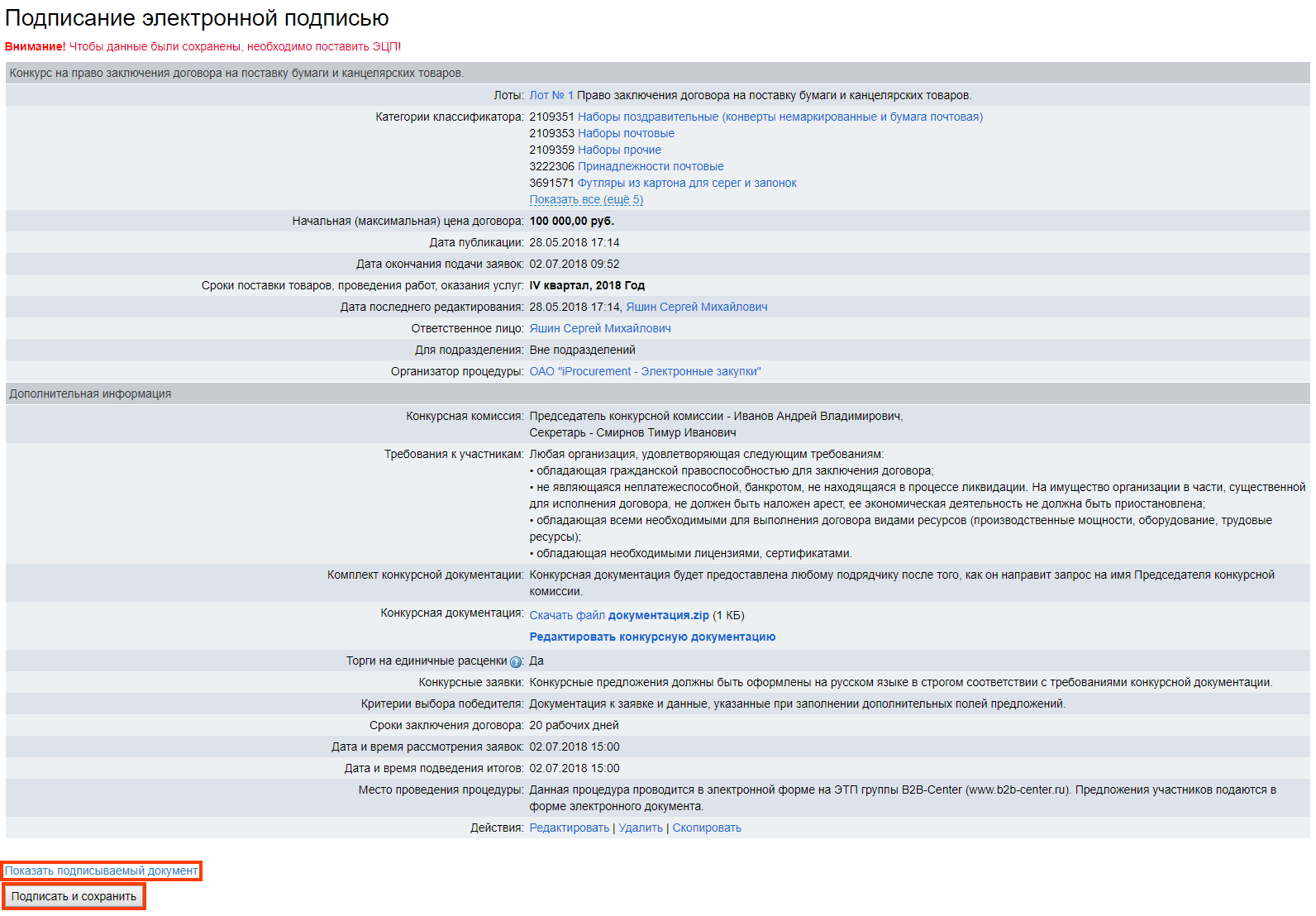Viewport: 1316px width, 916px height.
Task: Open the responsible person Яшин Сергей Михайлович
Action: (600, 328)
